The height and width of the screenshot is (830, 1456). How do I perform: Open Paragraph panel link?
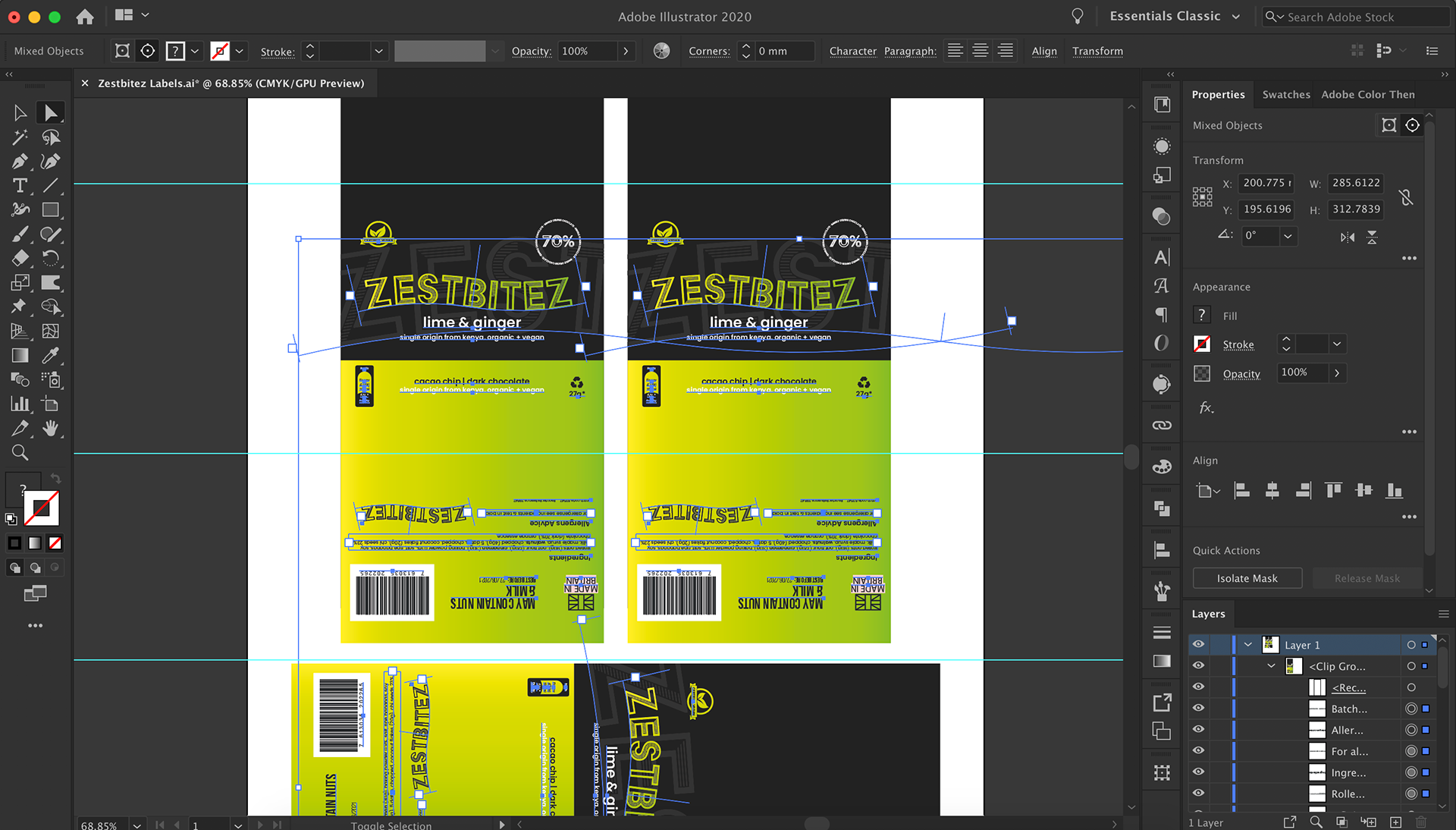910,51
